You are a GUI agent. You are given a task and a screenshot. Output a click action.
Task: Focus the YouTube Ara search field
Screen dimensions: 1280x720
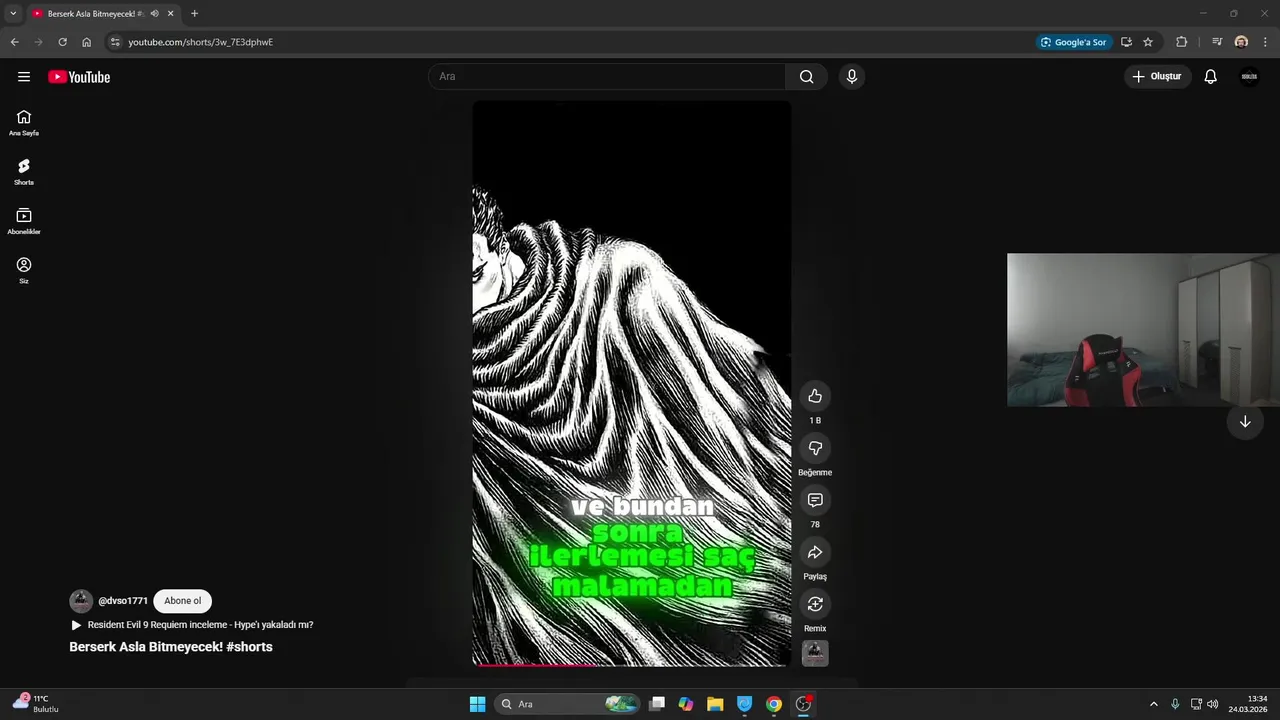pos(607,77)
